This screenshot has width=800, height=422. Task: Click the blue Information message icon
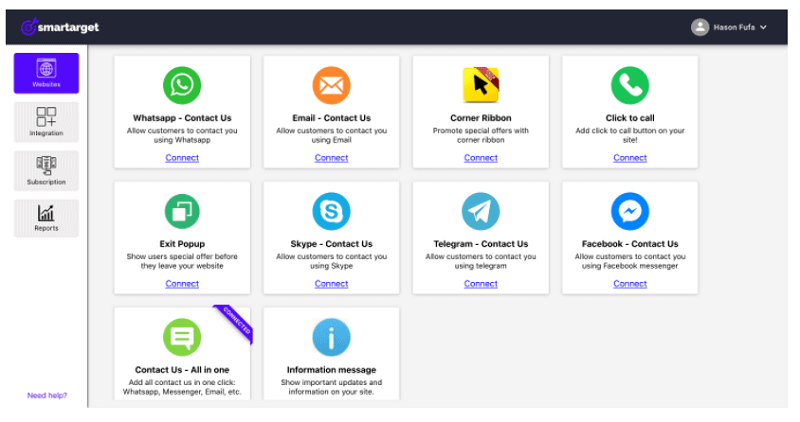[331, 337]
